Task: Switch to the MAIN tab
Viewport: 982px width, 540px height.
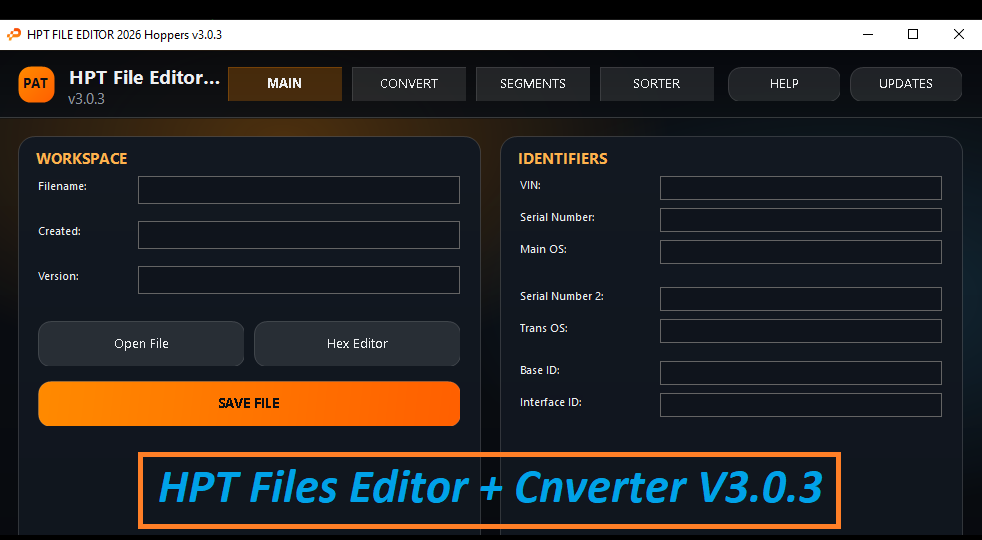Action: point(285,84)
